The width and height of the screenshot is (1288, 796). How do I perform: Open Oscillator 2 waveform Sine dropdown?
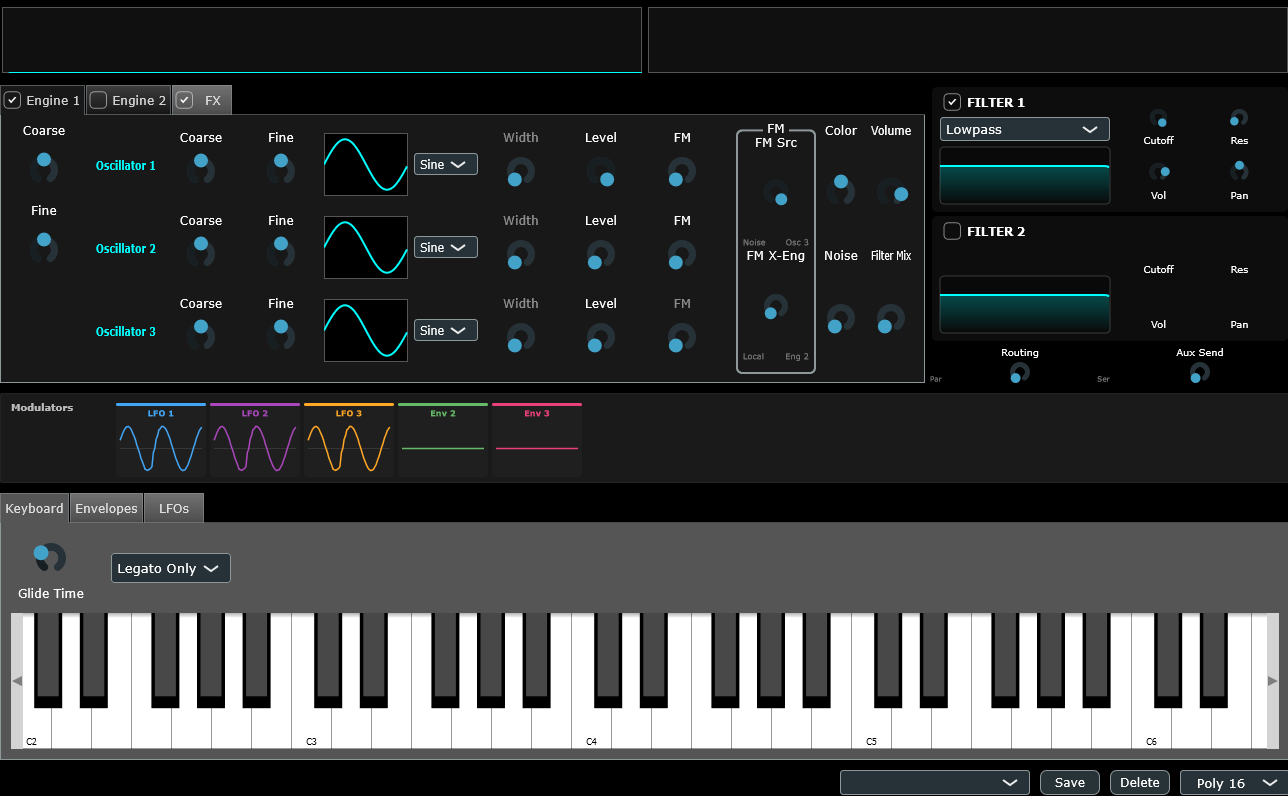point(446,247)
